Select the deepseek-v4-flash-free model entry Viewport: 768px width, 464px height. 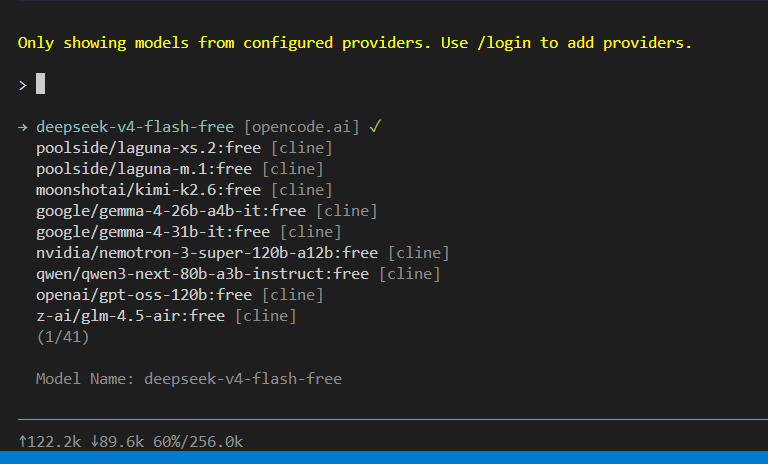pos(199,127)
